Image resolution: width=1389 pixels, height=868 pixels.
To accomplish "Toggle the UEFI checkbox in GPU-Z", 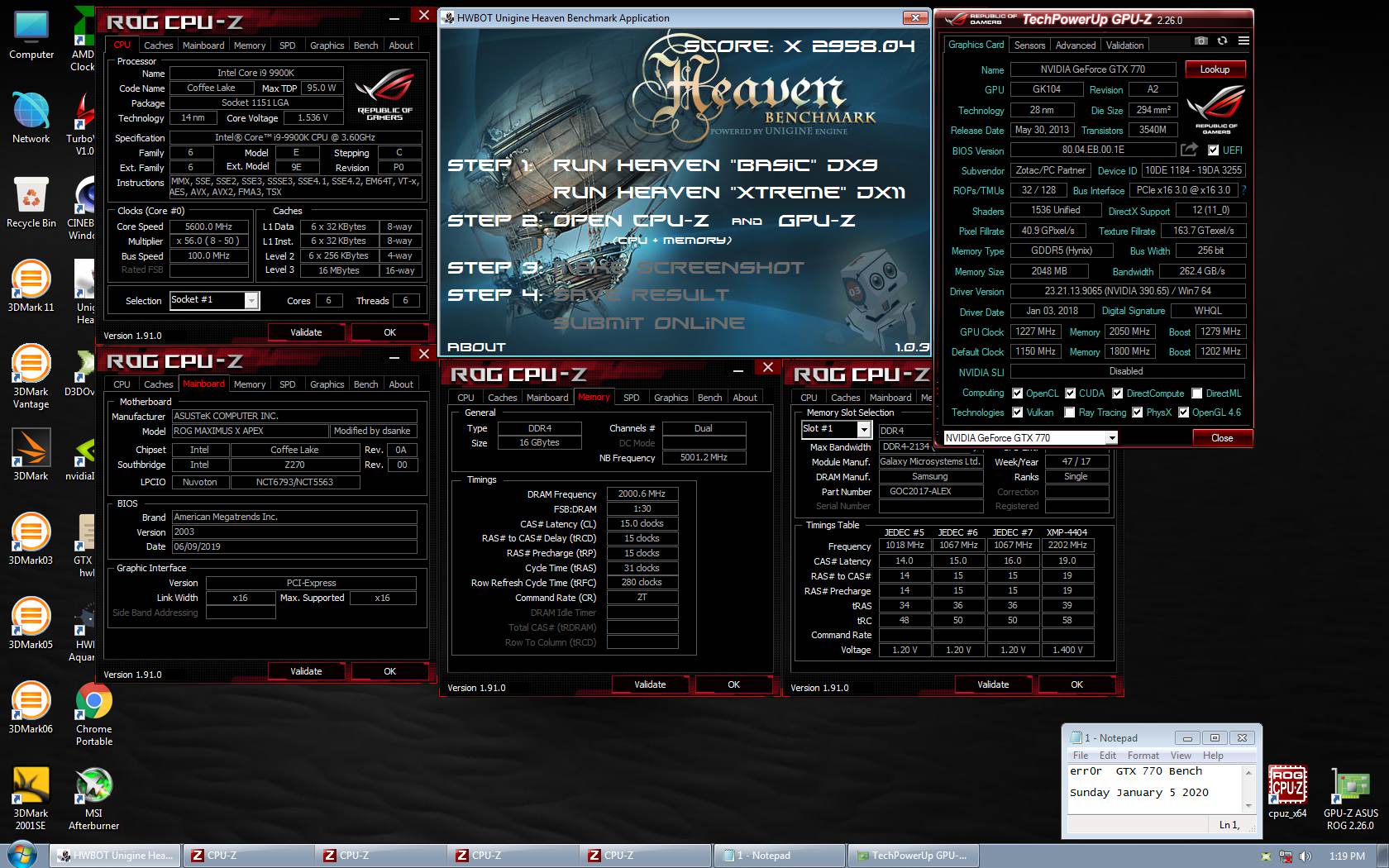I will (x=1213, y=150).
